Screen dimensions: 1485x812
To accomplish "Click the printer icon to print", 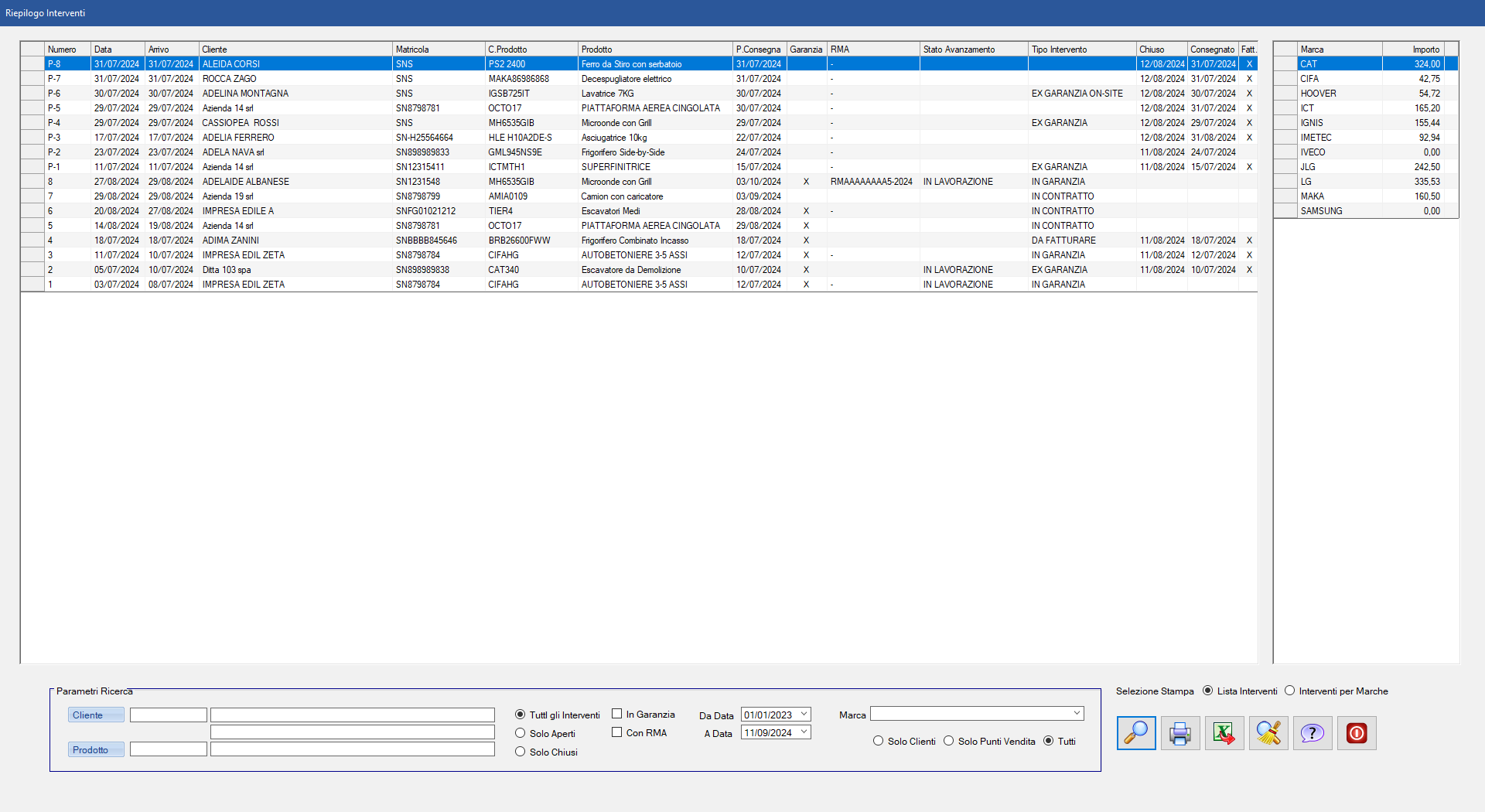I will click(x=1179, y=733).
